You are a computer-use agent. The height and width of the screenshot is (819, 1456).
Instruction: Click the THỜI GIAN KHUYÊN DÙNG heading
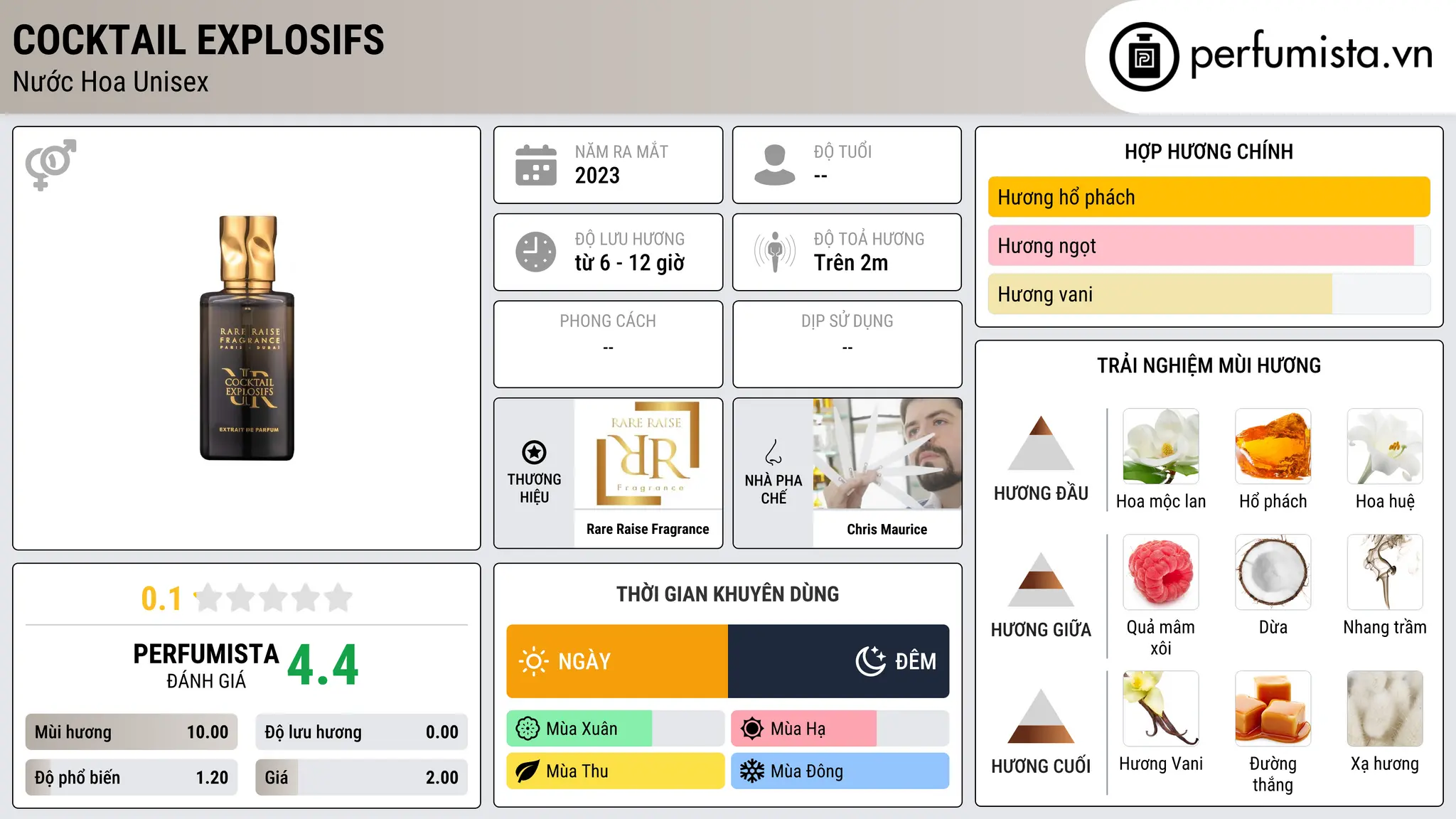click(728, 594)
